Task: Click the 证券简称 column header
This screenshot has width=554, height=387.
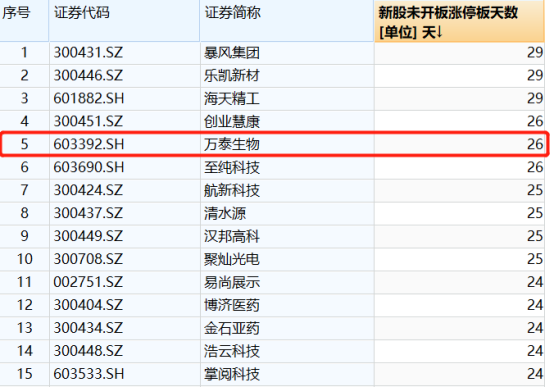Action: coord(287,20)
